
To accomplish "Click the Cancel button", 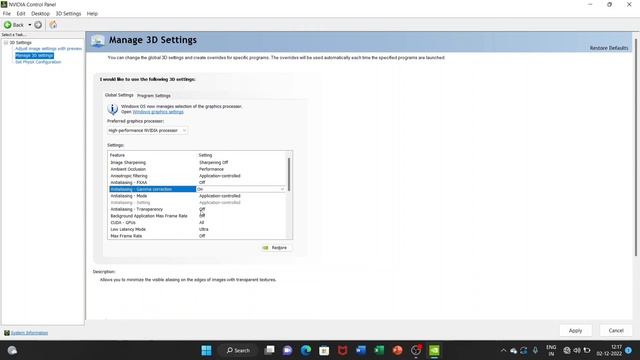I will click(x=616, y=331).
